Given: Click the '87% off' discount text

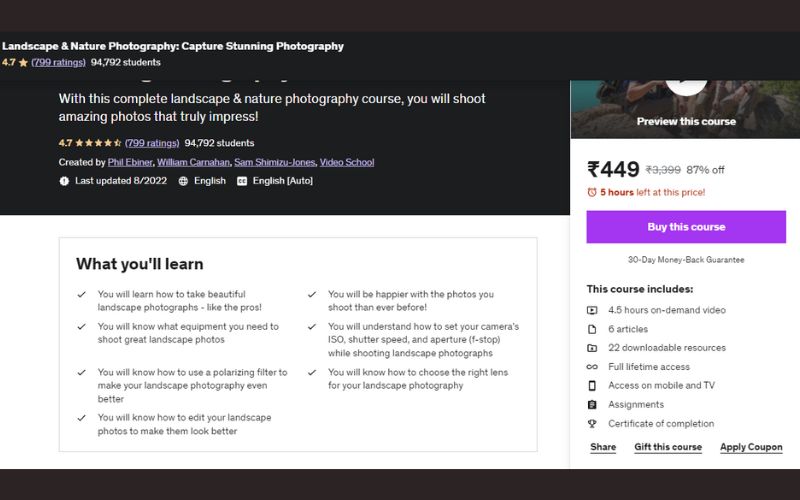Looking at the screenshot, I should coord(705,170).
